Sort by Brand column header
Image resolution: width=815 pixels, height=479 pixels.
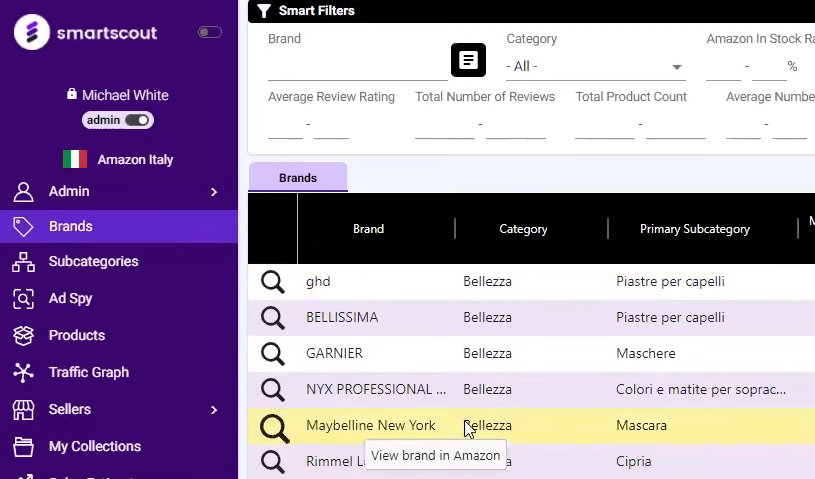click(369, 229)
